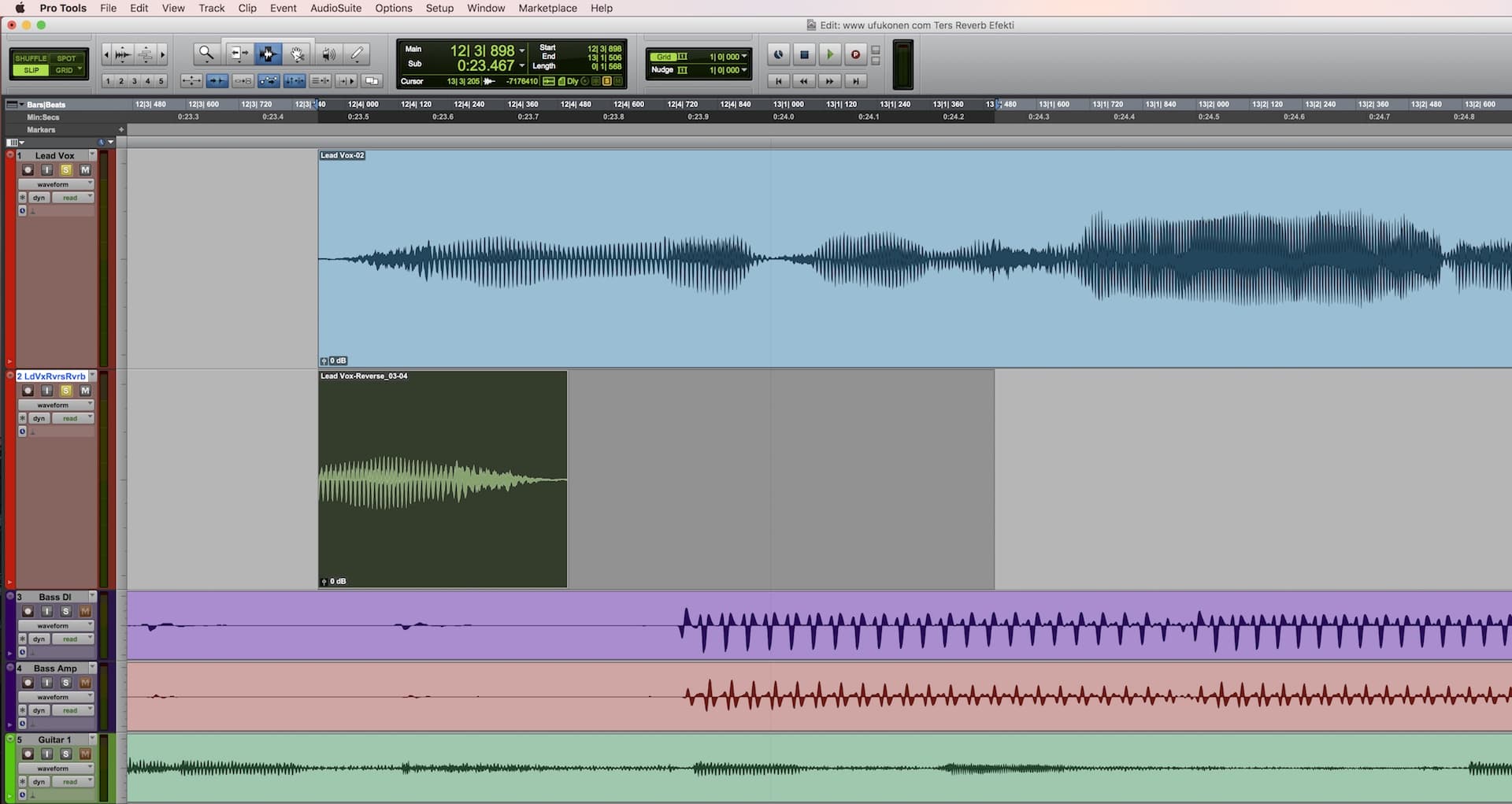Select the Scrubber speaker tool
The width and height of the screenshot is (1512, 804).
tap(328, 54)
